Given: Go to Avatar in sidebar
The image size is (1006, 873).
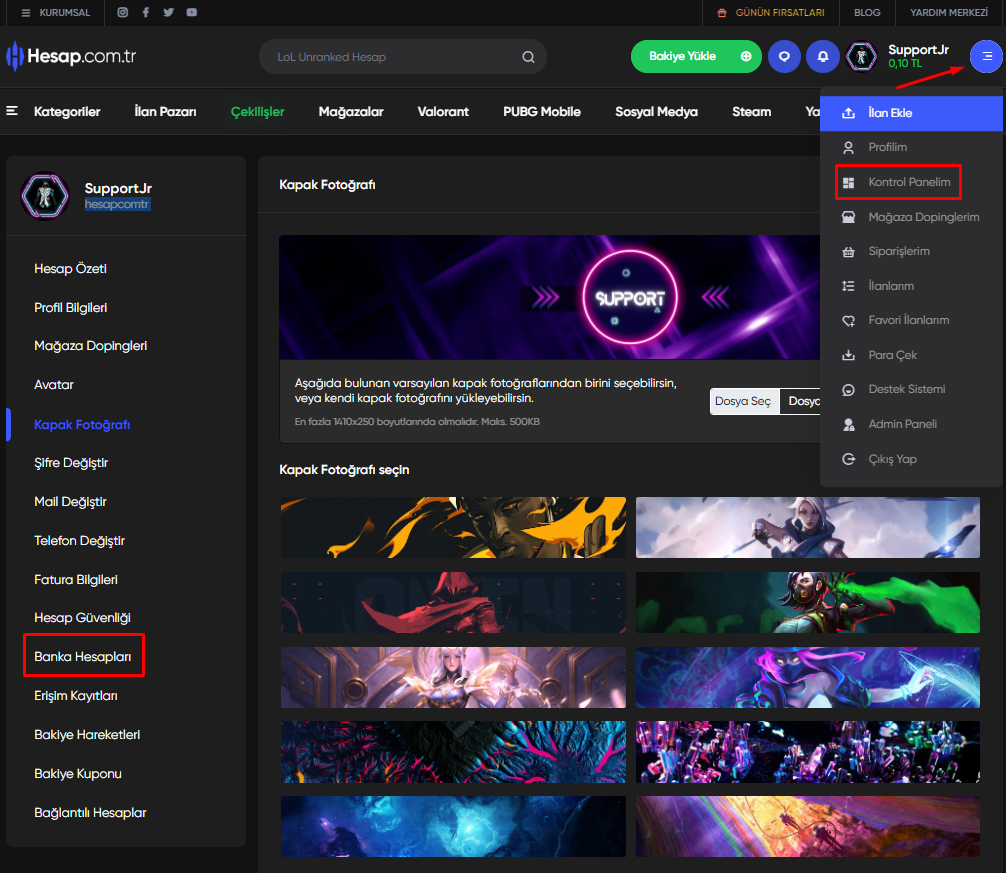Looking at the screenshot, I should tap(54, 385).
